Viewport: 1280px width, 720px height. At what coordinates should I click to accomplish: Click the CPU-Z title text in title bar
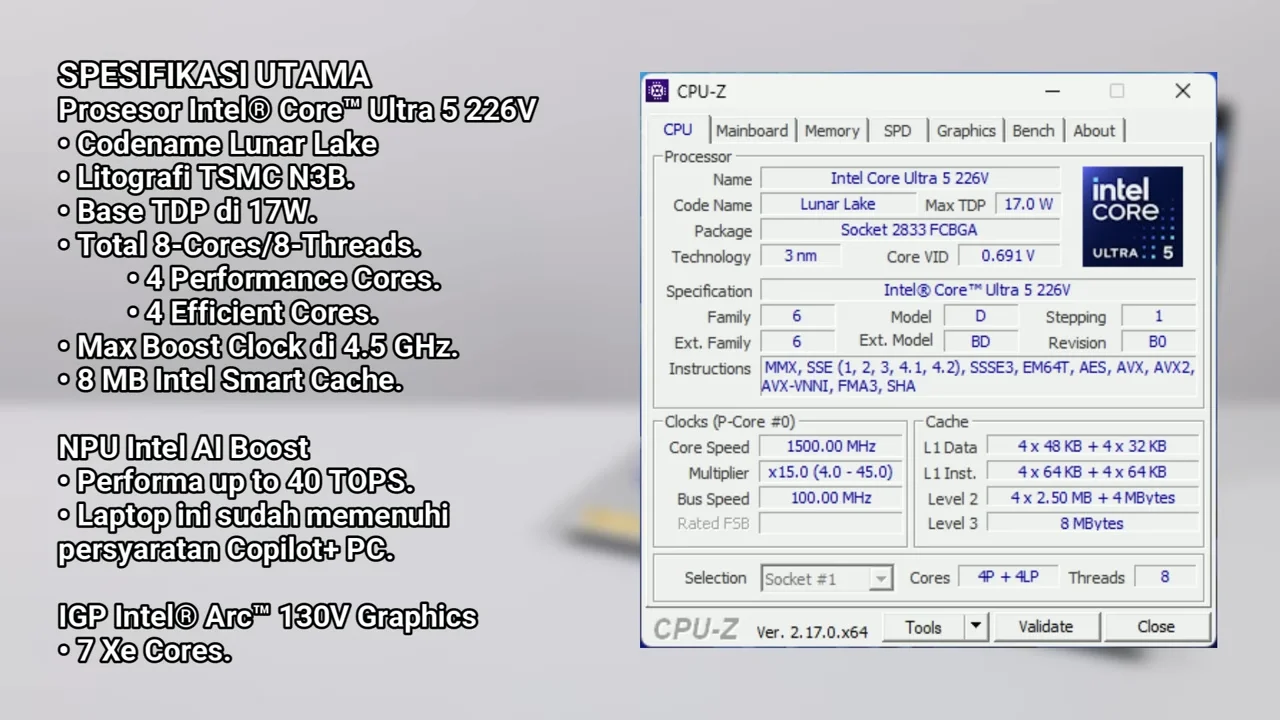click(x=701, y=91)
